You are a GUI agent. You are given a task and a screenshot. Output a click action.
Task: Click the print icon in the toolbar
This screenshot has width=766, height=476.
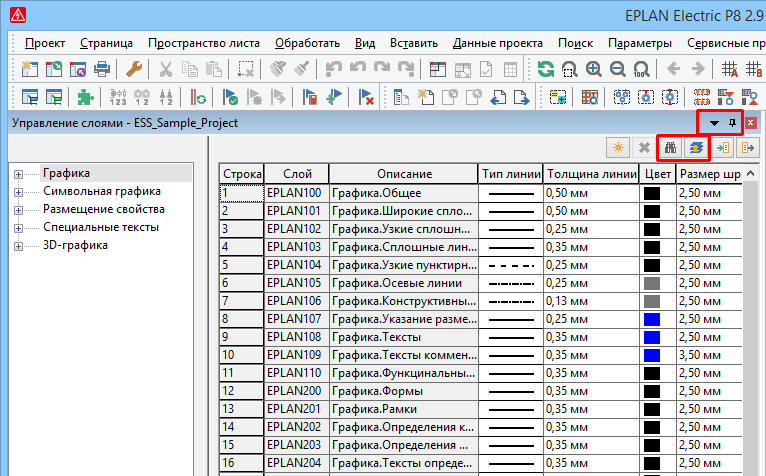(x=102, y=69)
